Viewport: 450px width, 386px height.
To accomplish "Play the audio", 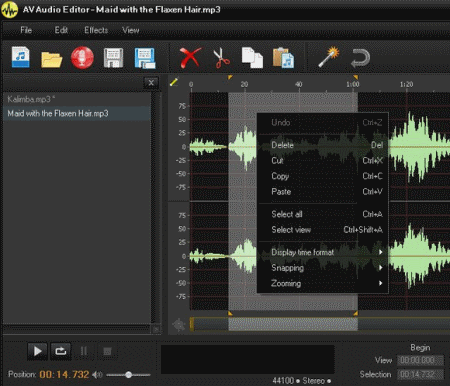I will coord(37,351).
